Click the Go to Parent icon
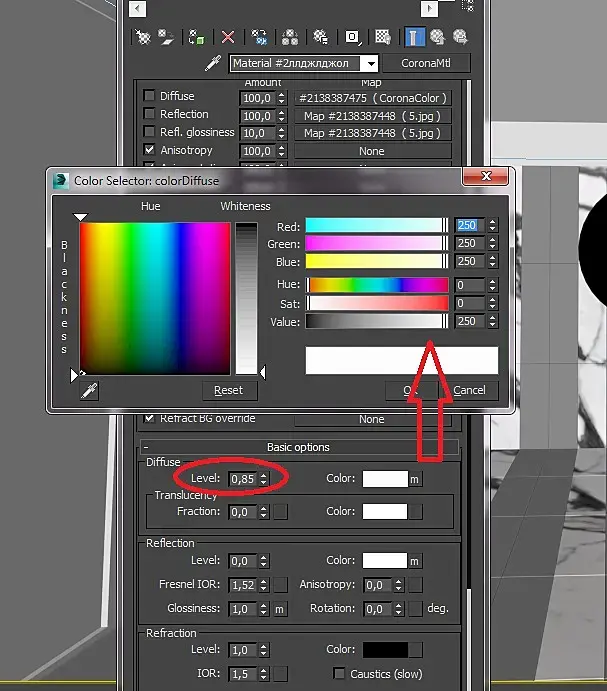 tap(437, 37)
